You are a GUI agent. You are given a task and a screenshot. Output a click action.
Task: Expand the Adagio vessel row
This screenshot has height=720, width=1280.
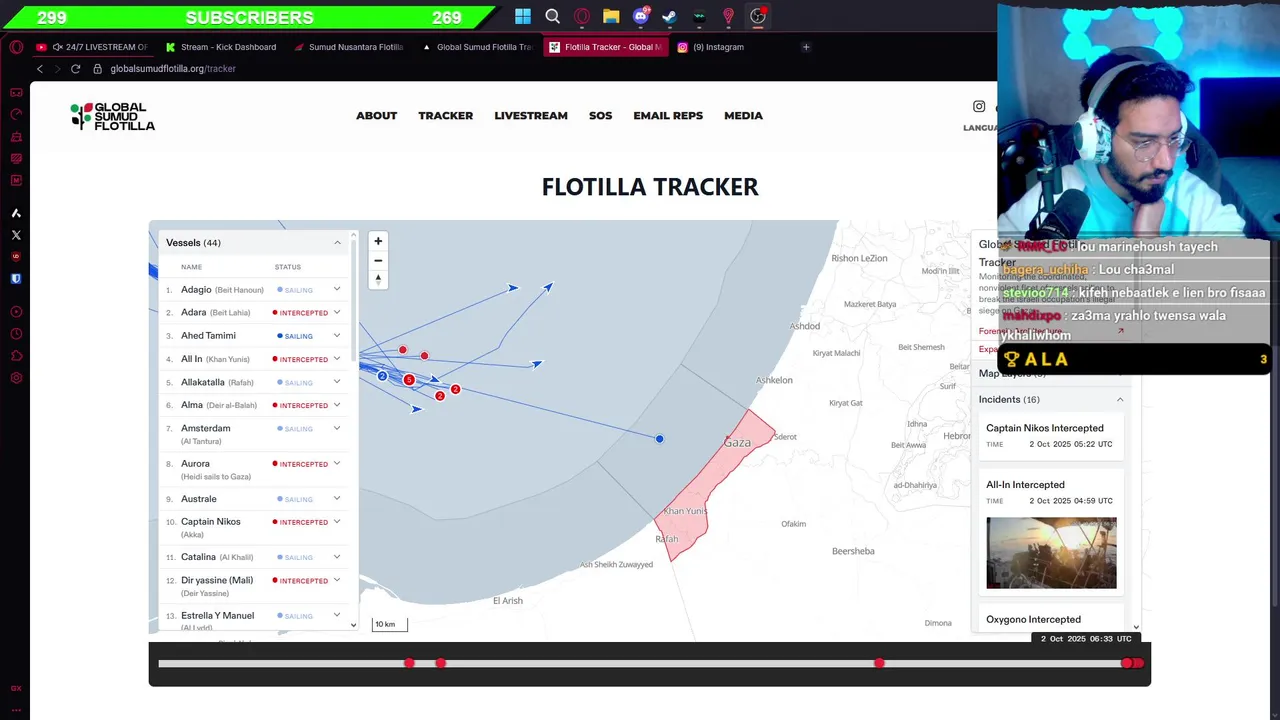[x=337, y=289]
